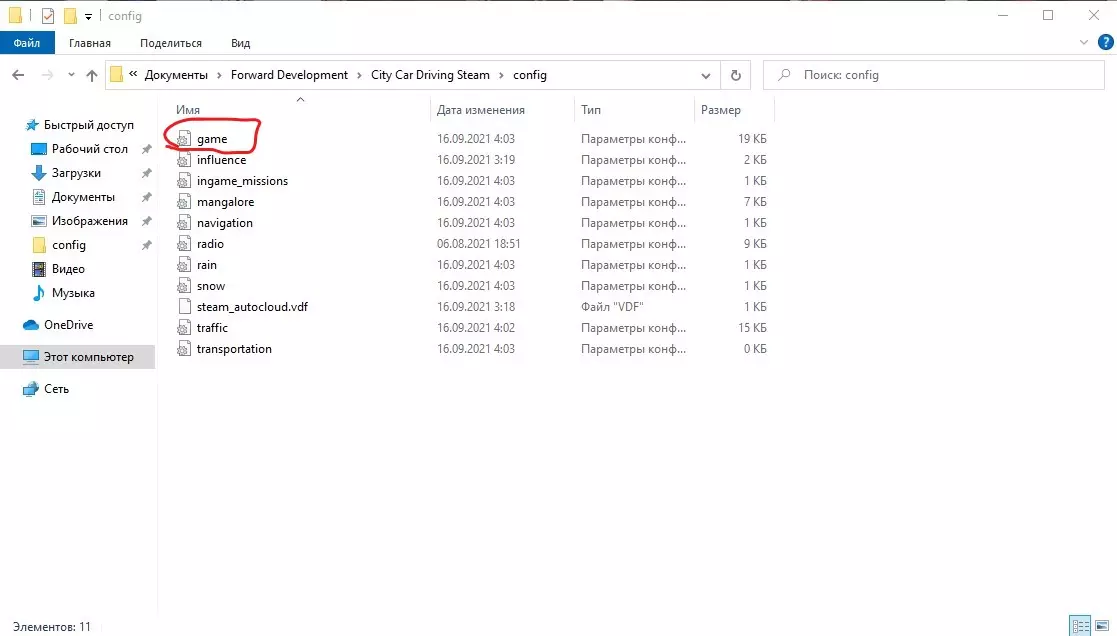Image resolution: width=1117 pixels, height=636 pixels.
Task: Click Forward Development breadcrumb segment
Action: (289, 75)
